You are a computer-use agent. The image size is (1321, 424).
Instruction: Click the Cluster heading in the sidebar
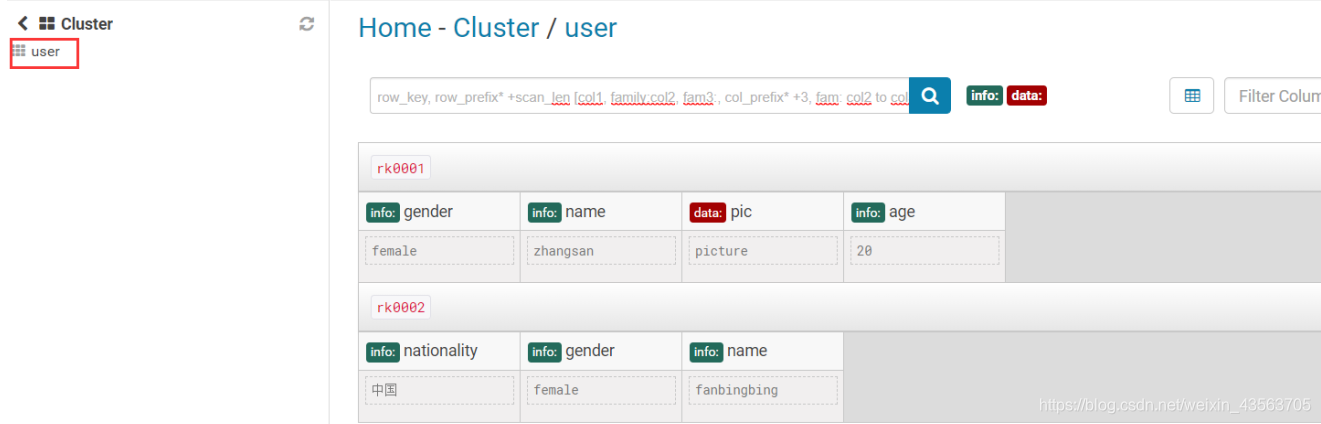tap(87, 24)
